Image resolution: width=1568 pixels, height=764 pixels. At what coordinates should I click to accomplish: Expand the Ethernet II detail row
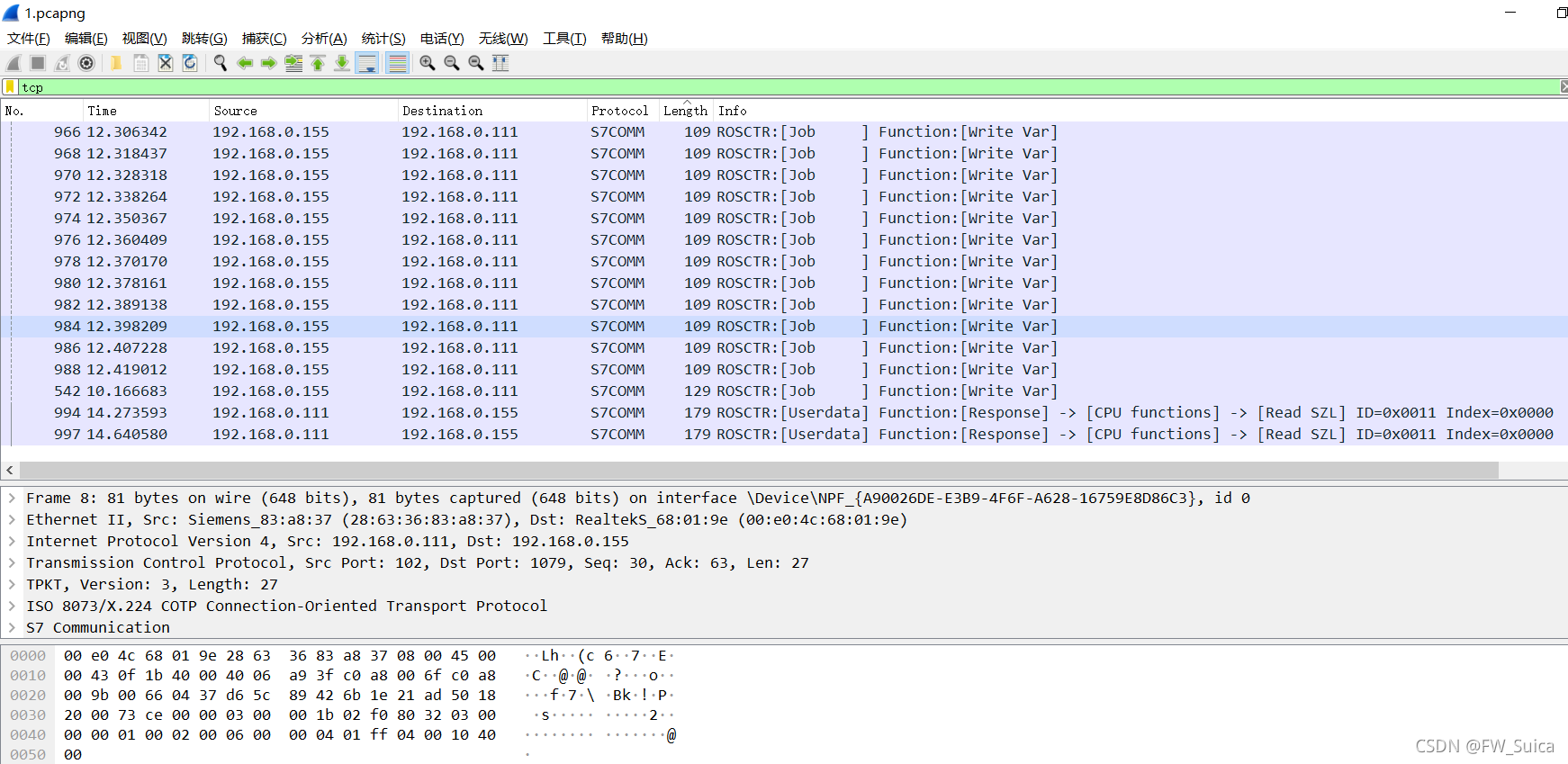coord(12,520)
